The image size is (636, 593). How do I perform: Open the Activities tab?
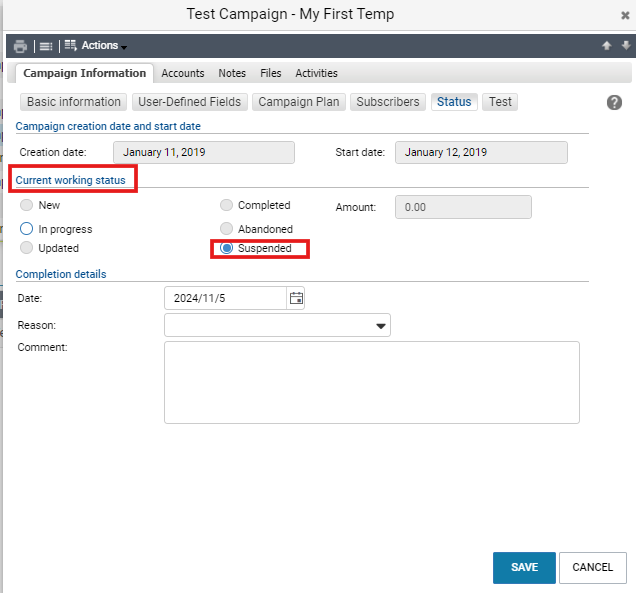point(316,73)
